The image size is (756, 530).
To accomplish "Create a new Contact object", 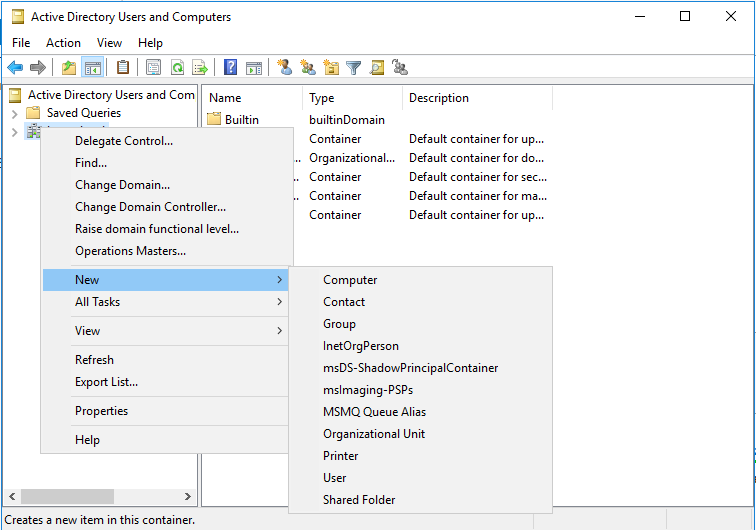I will tap(420, 302).
